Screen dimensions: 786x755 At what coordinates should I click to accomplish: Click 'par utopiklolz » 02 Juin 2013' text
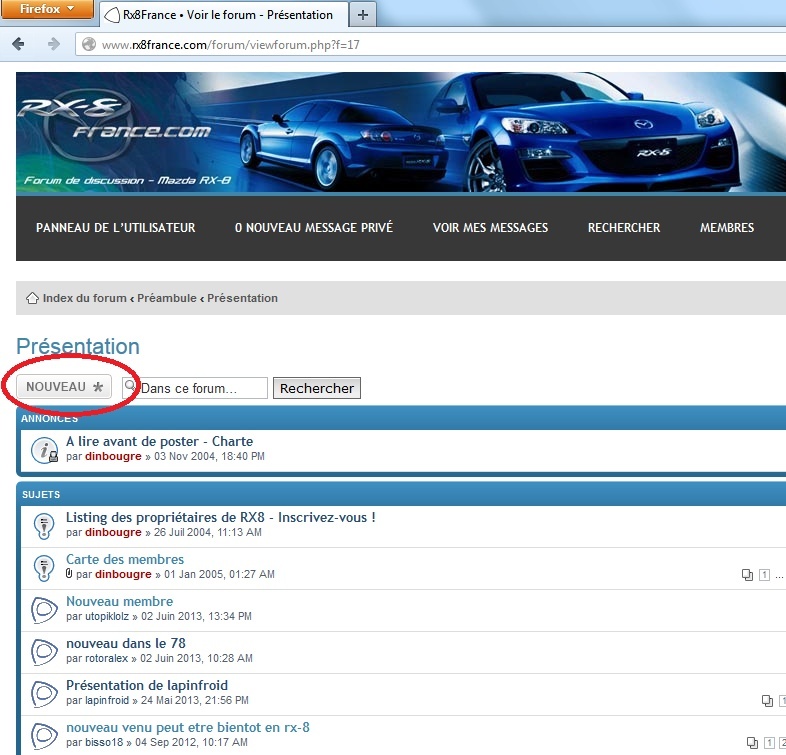pos(159,617)
